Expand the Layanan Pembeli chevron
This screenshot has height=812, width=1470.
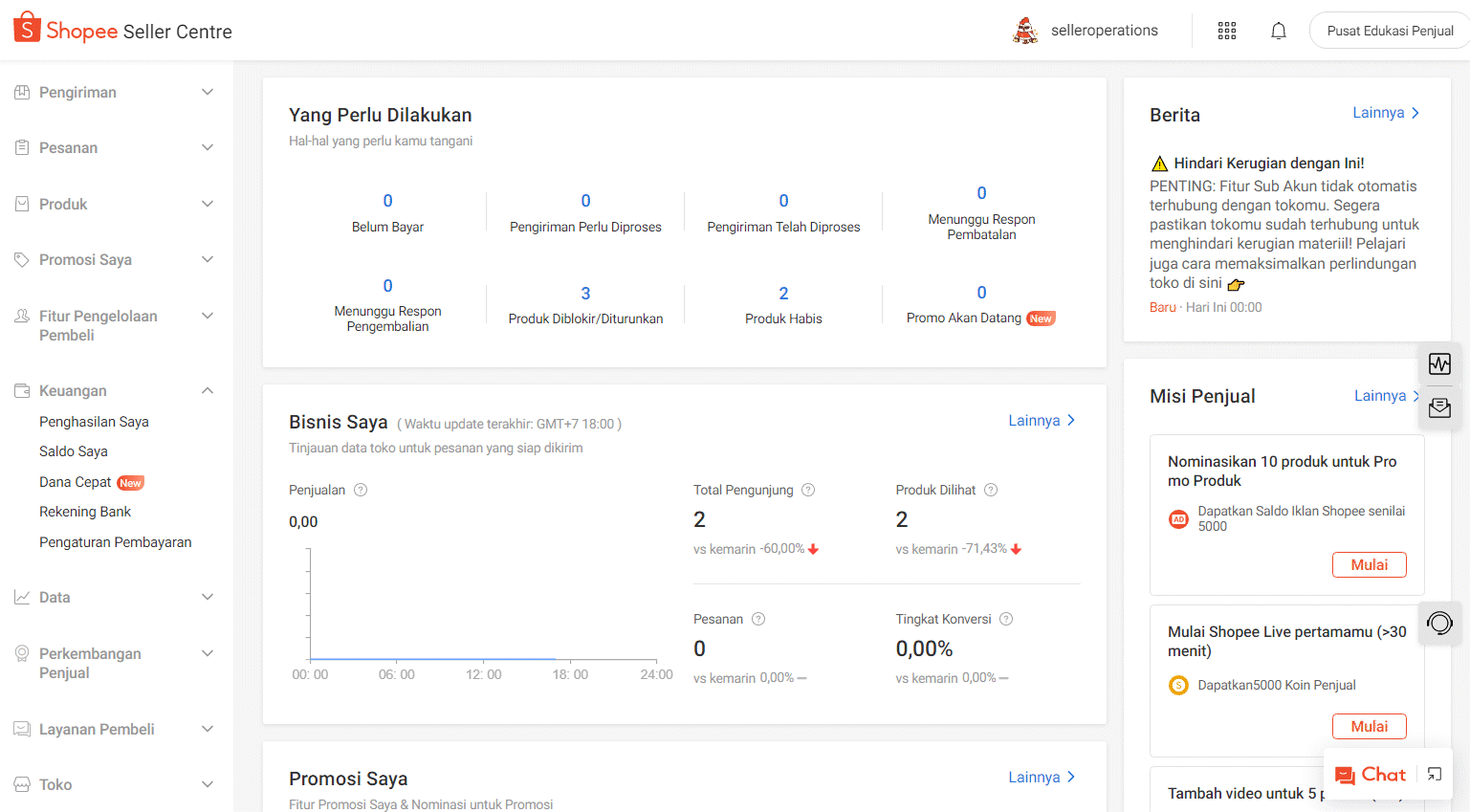208,729
